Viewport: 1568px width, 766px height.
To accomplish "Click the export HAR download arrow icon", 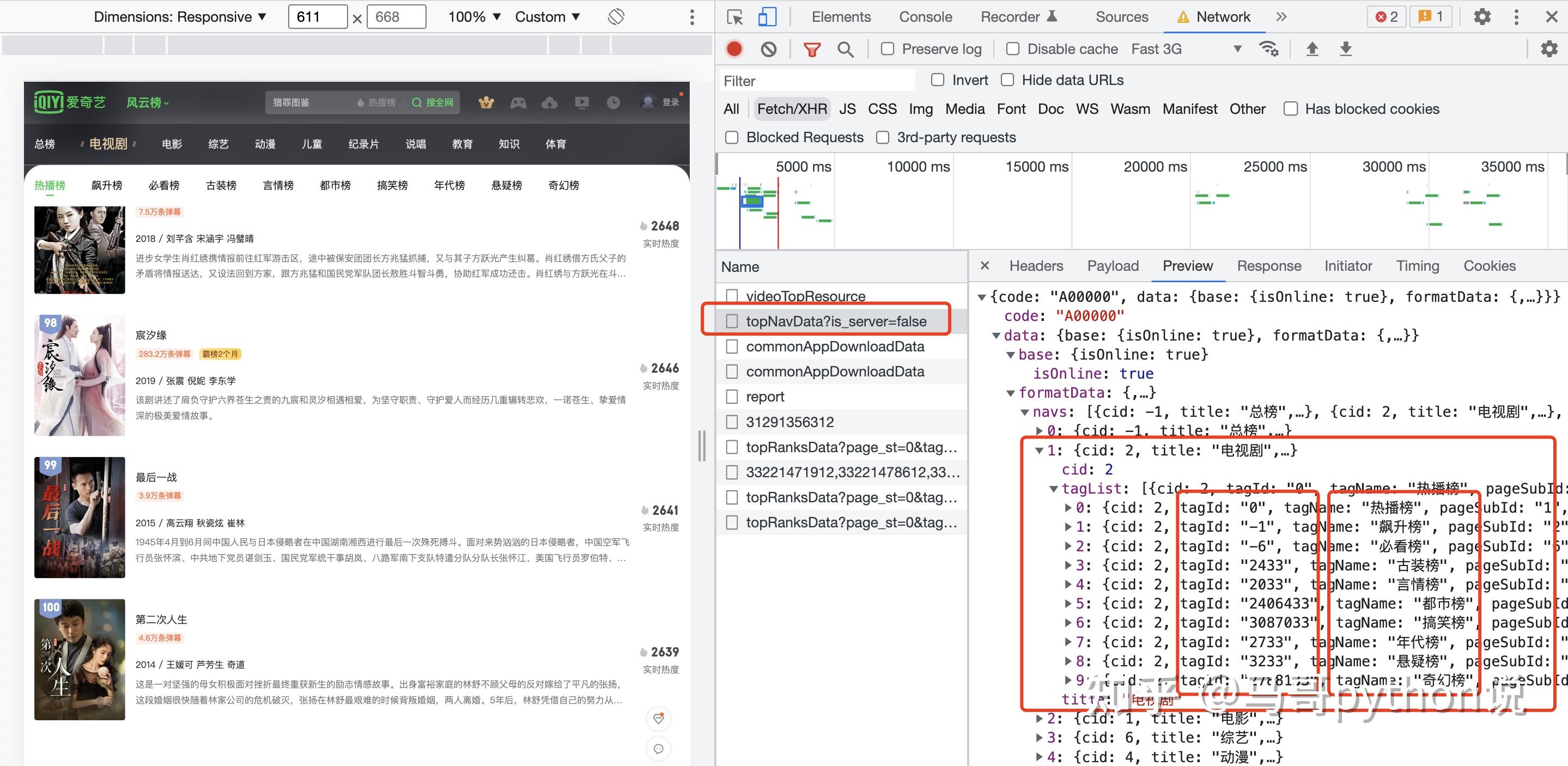I will click(1346, 48).
